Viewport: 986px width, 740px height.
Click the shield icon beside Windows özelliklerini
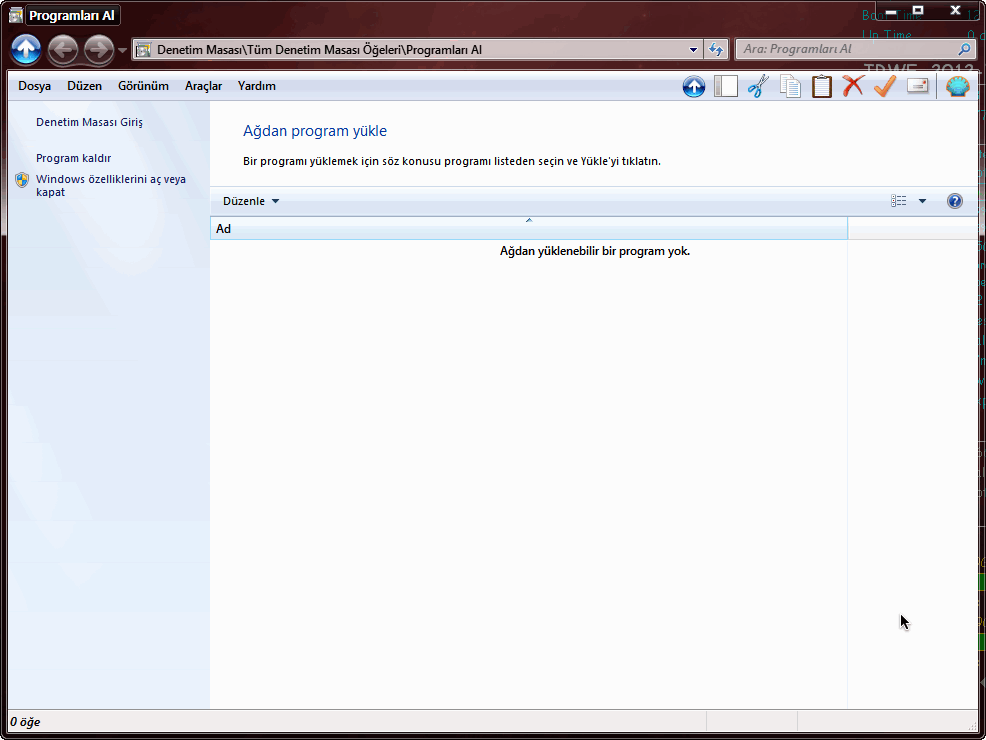[22, 180]
